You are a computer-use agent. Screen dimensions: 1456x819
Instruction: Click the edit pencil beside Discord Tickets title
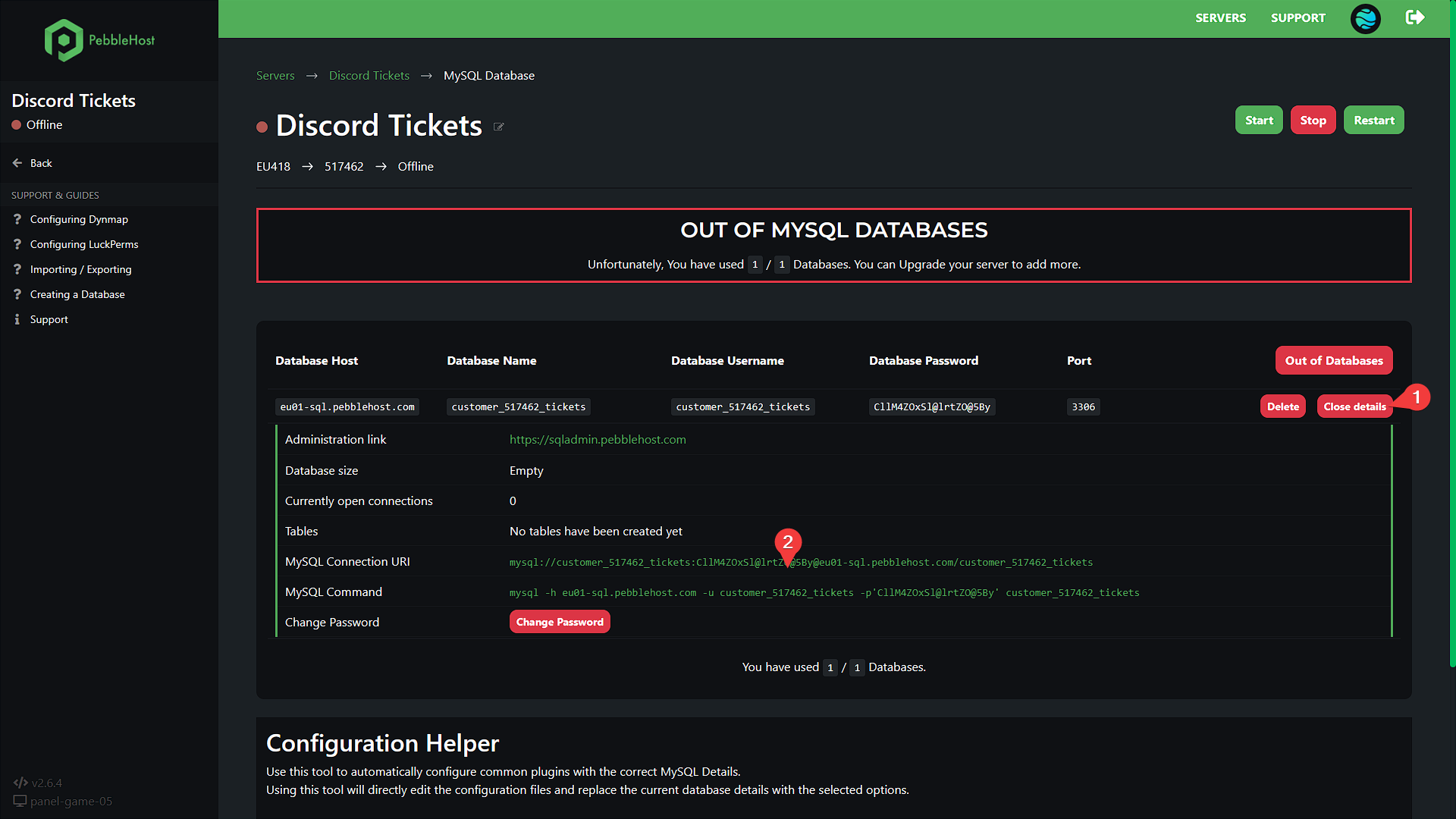pyautogui.click(x=498, y=127)
